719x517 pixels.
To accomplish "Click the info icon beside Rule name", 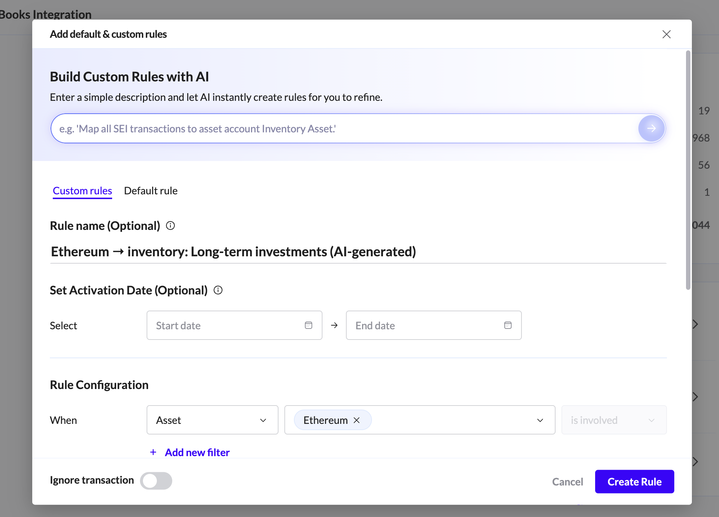I will [x=170, y=226].
